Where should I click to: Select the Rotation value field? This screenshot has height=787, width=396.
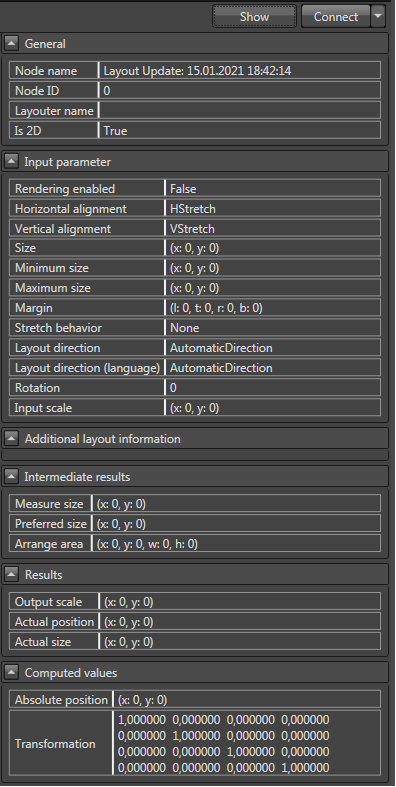pyautogui.click(x=273, y=387)
